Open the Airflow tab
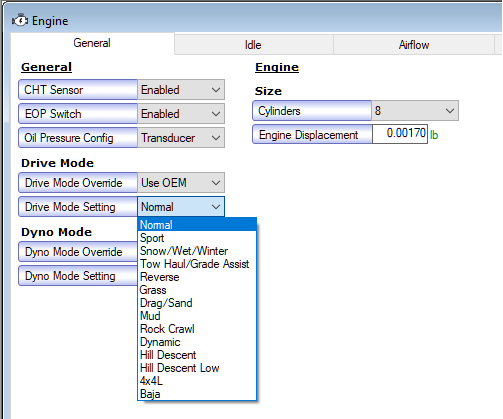Image resolution: width=503 pixels, height=419 pixels. 414,45
